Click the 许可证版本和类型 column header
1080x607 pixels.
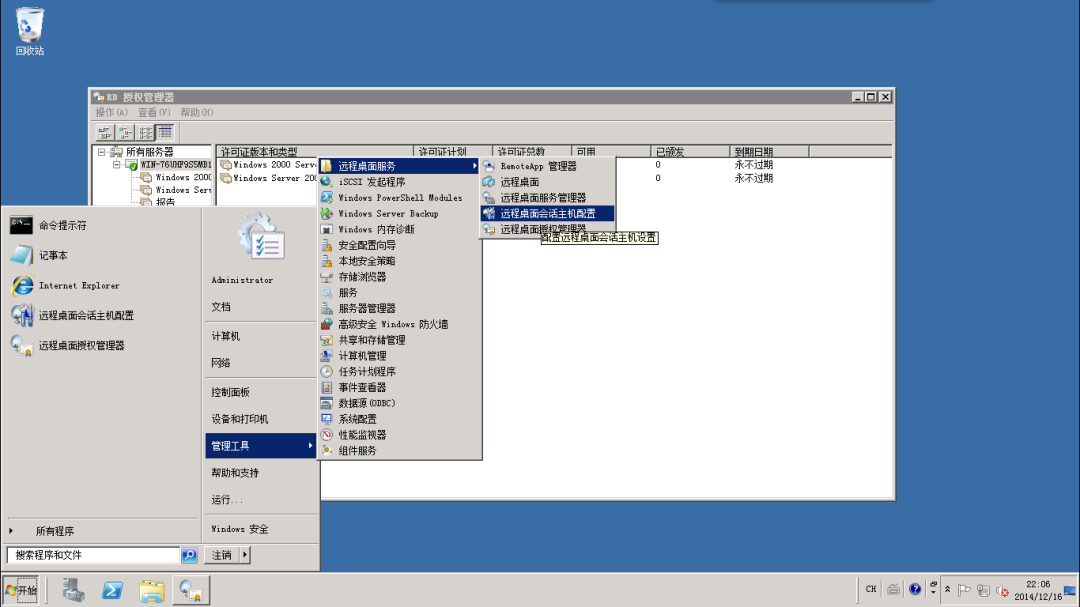click(315, 152)
